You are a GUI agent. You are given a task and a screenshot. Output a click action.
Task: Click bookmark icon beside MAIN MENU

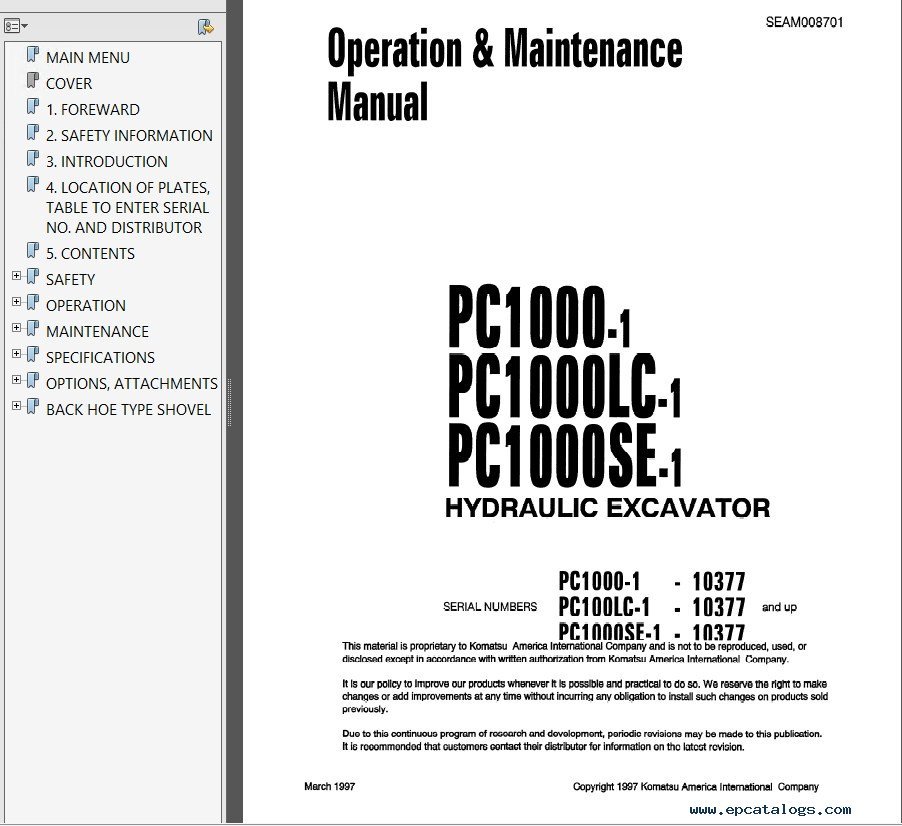point(33,55)
